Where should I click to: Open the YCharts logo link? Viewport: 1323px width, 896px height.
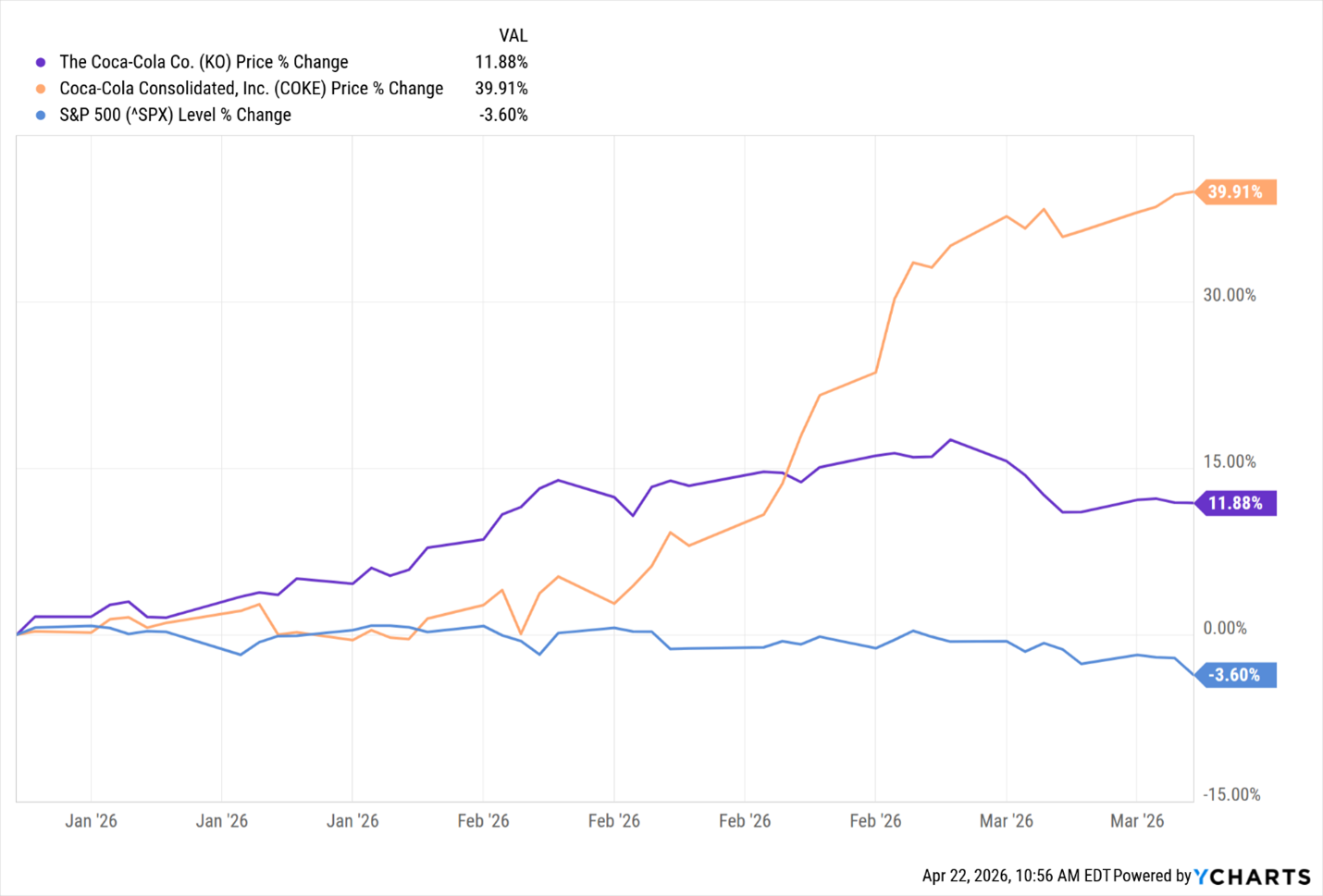(1253, 877)
